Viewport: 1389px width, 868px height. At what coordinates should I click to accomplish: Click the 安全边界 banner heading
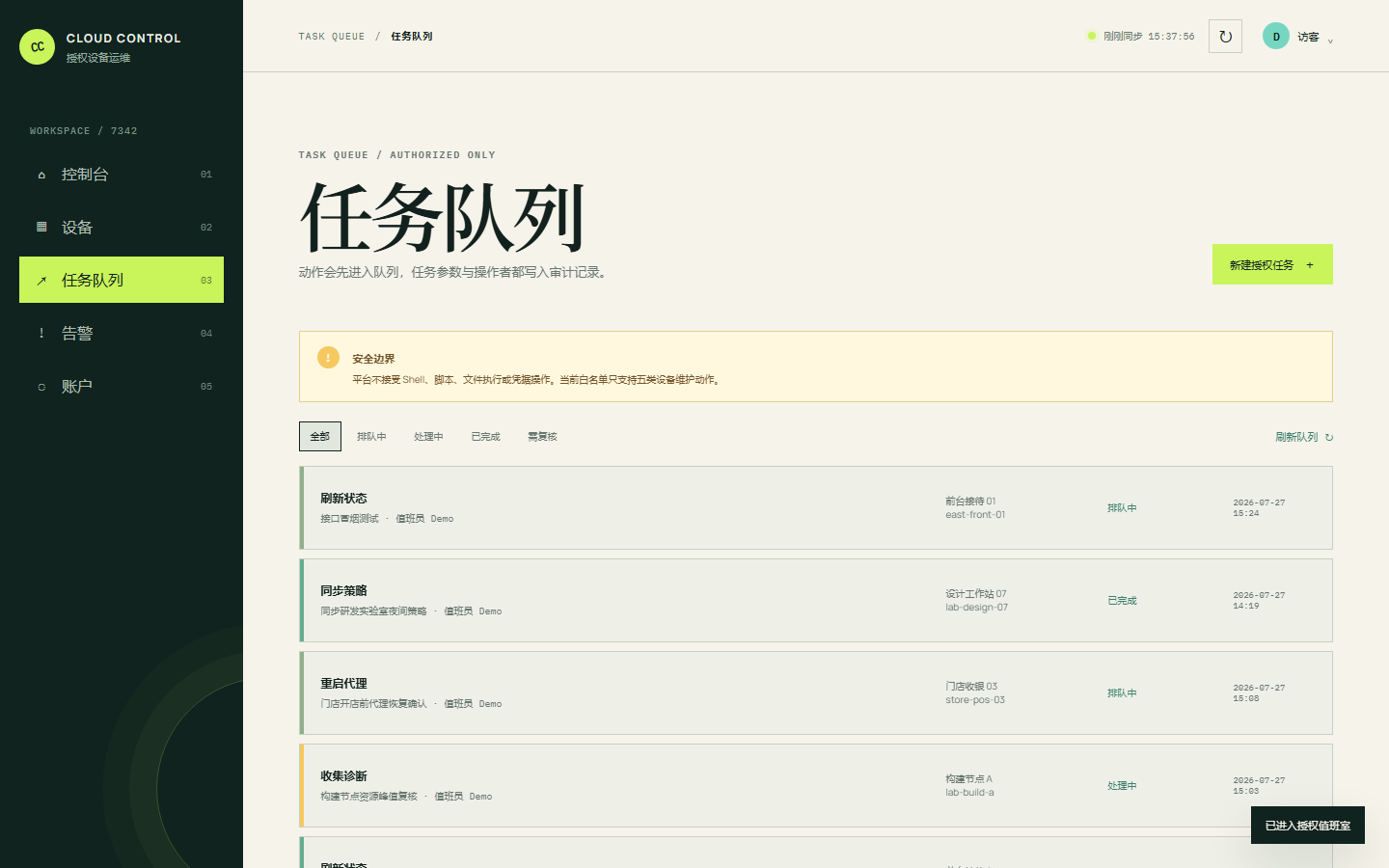coord(373,359)
